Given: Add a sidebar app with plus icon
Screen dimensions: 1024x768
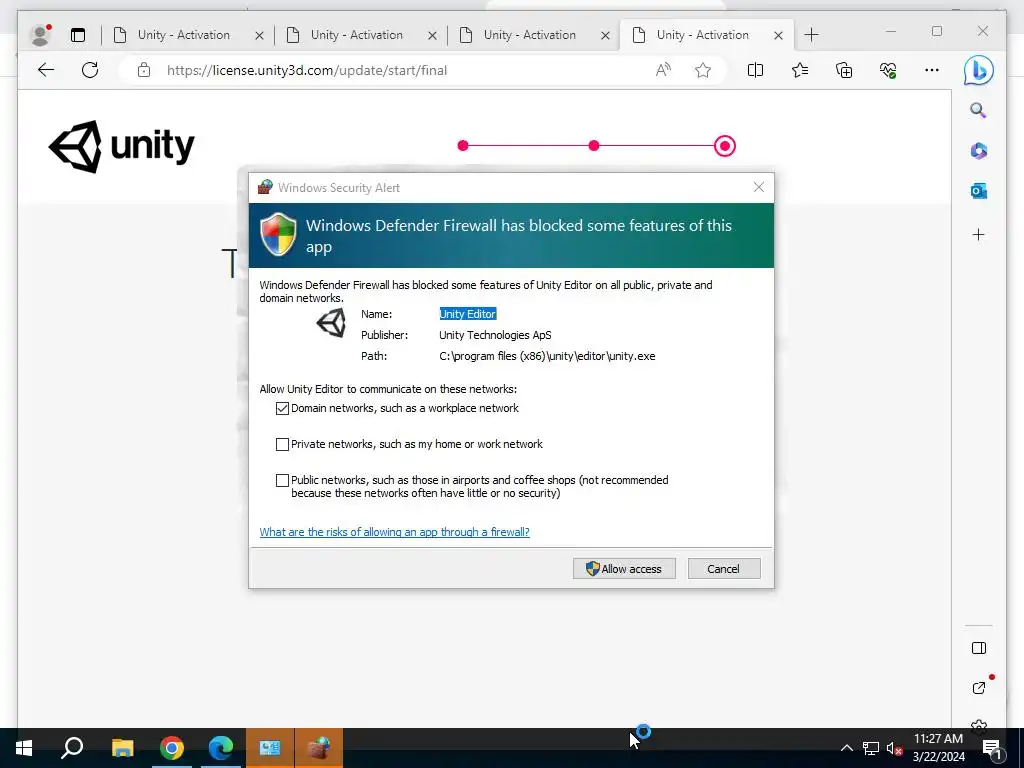Looking at the screenshot, I should point(978,234).
